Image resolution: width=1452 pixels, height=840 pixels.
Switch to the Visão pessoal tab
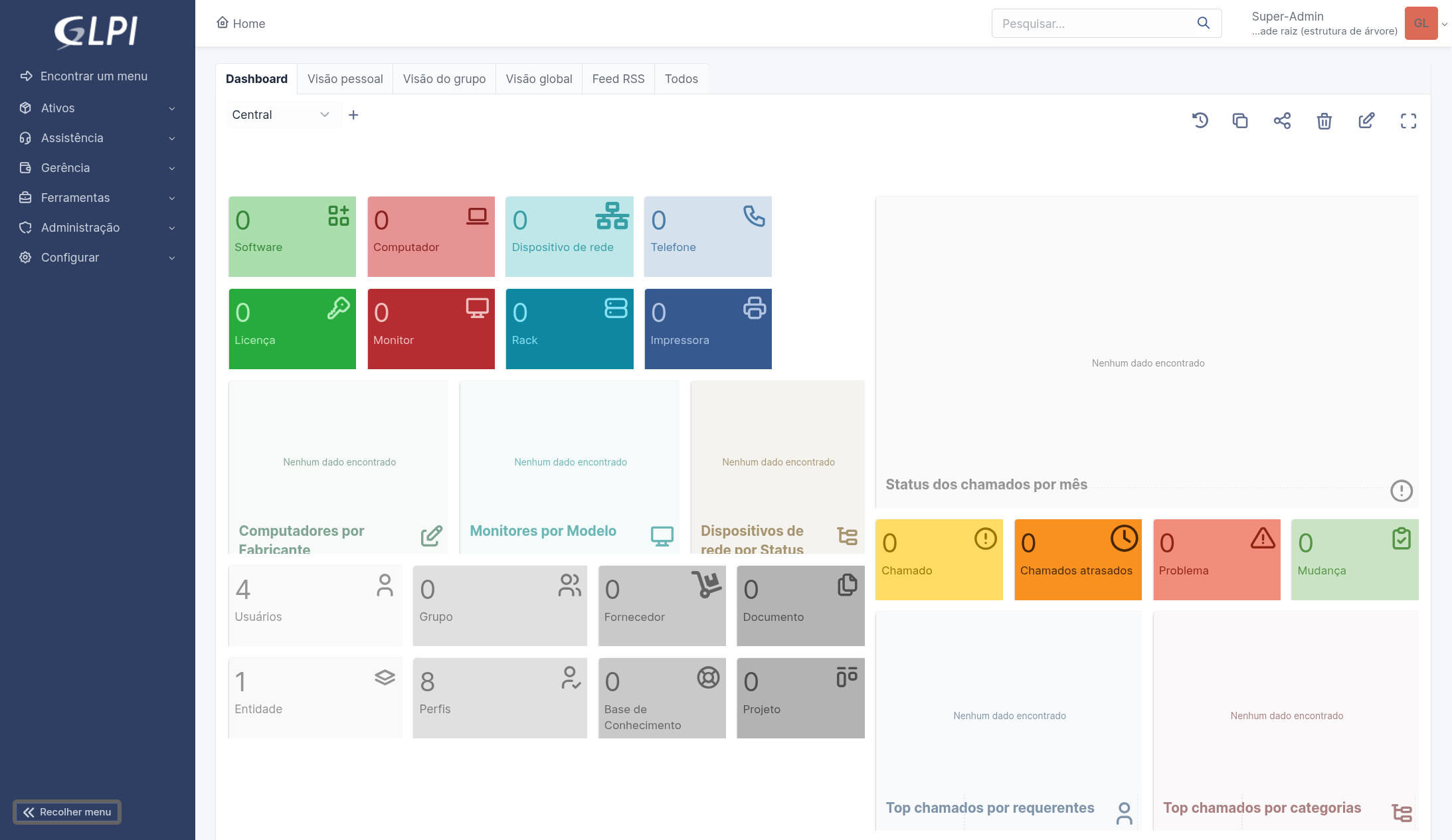345,79
